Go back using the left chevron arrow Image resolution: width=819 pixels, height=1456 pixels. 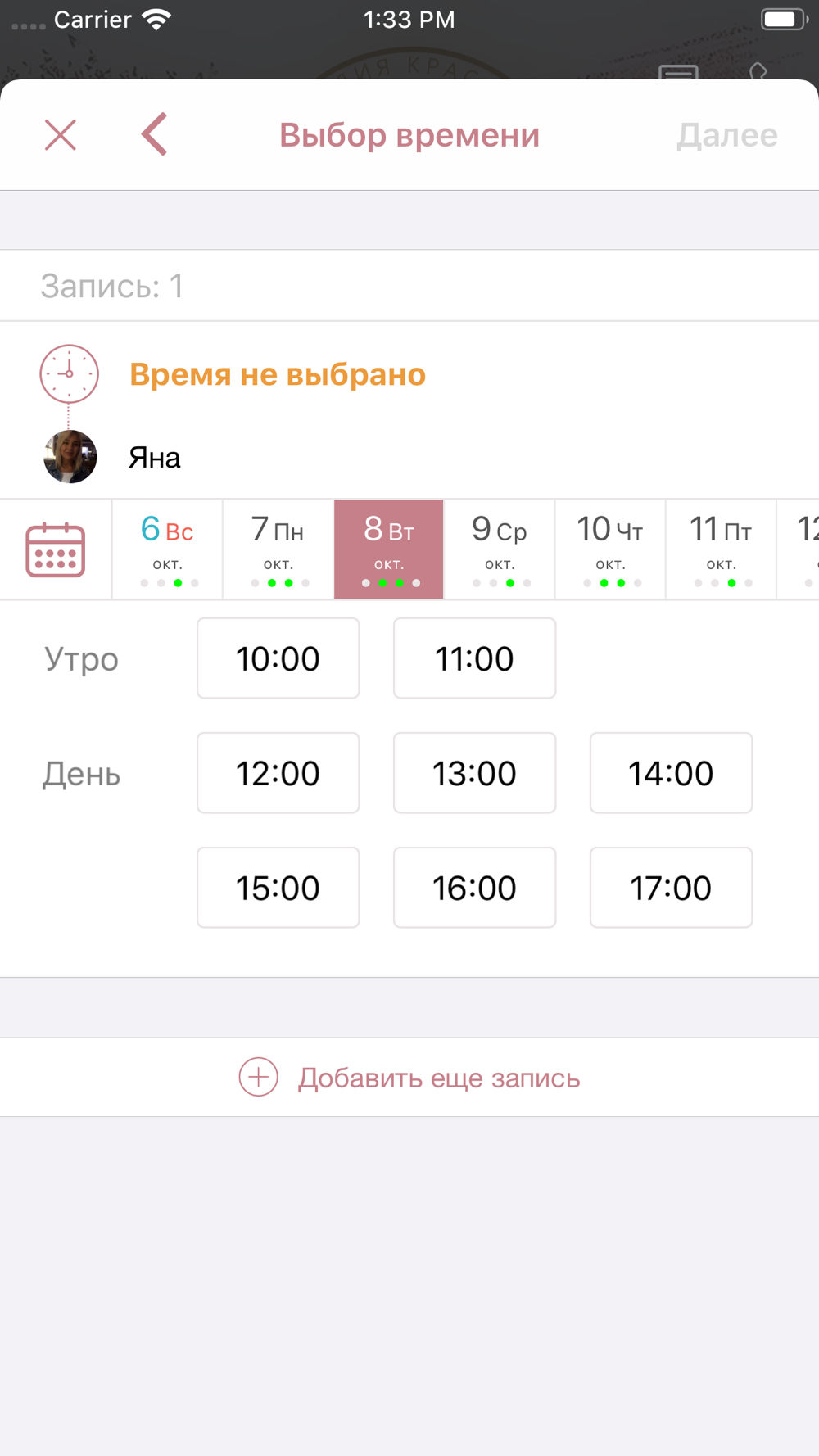(x=155, y=134)
